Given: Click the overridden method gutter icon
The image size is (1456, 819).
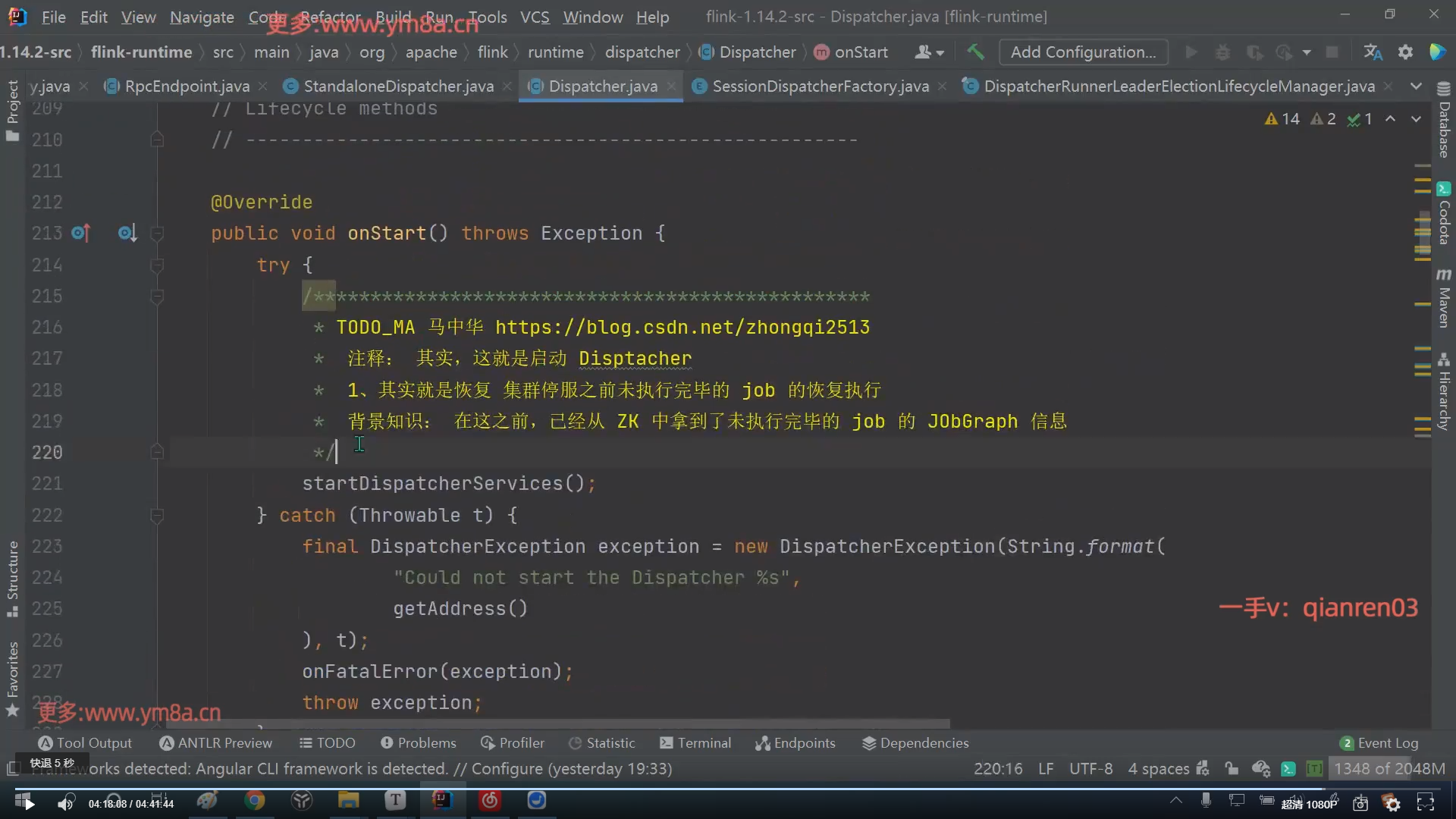Looking at the screenshot, I should 127,234.
